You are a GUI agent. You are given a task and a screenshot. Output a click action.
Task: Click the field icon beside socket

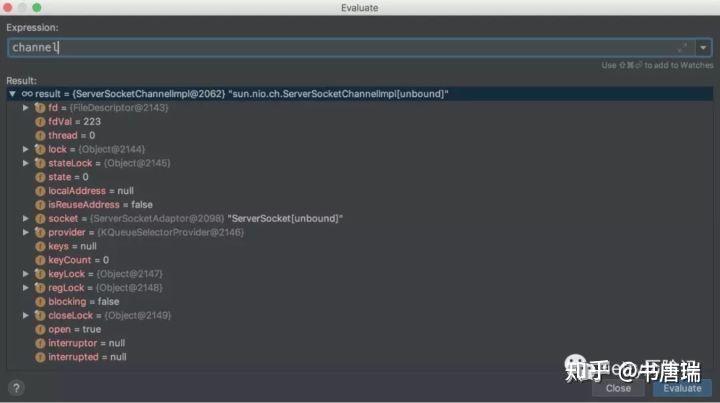[40, 218]
